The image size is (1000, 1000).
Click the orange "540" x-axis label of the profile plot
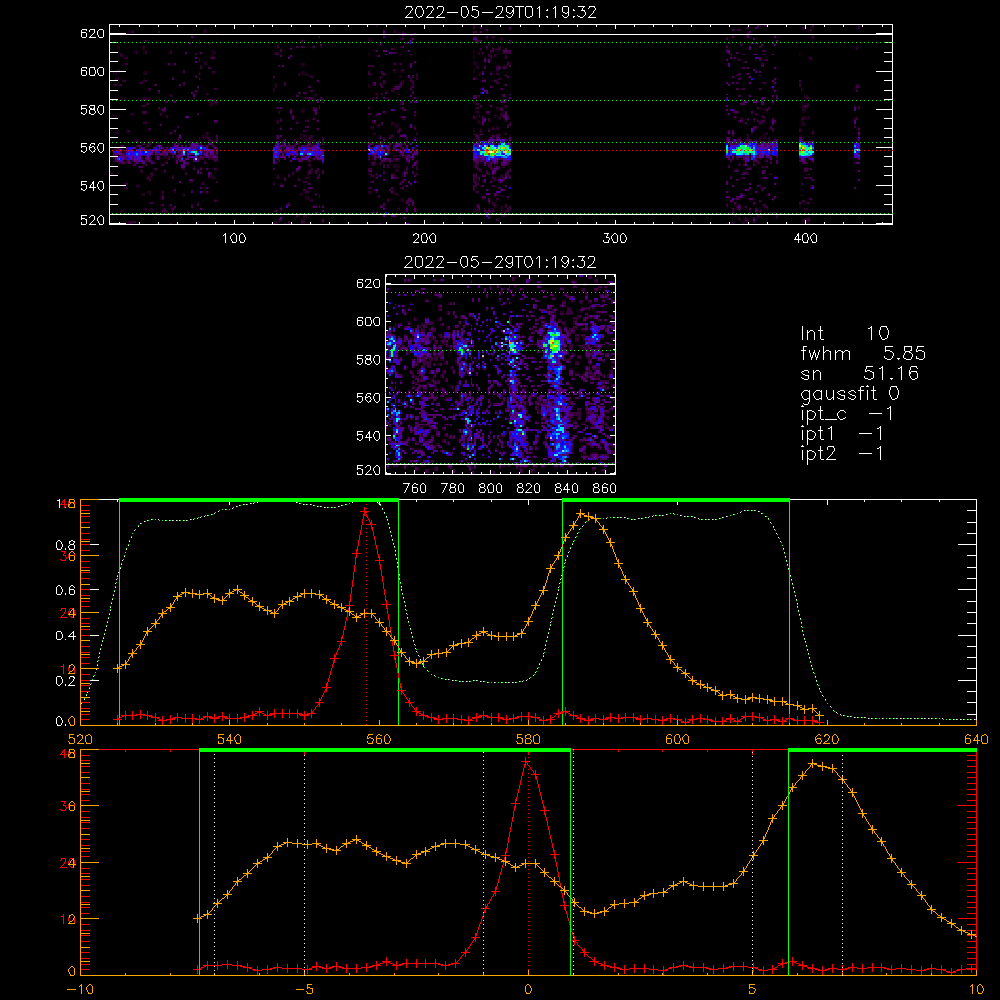point(230,739)
